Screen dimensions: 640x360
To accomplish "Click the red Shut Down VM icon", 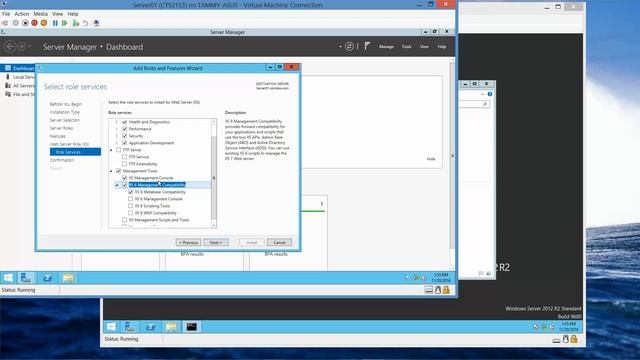I will (x=34, y=23).
